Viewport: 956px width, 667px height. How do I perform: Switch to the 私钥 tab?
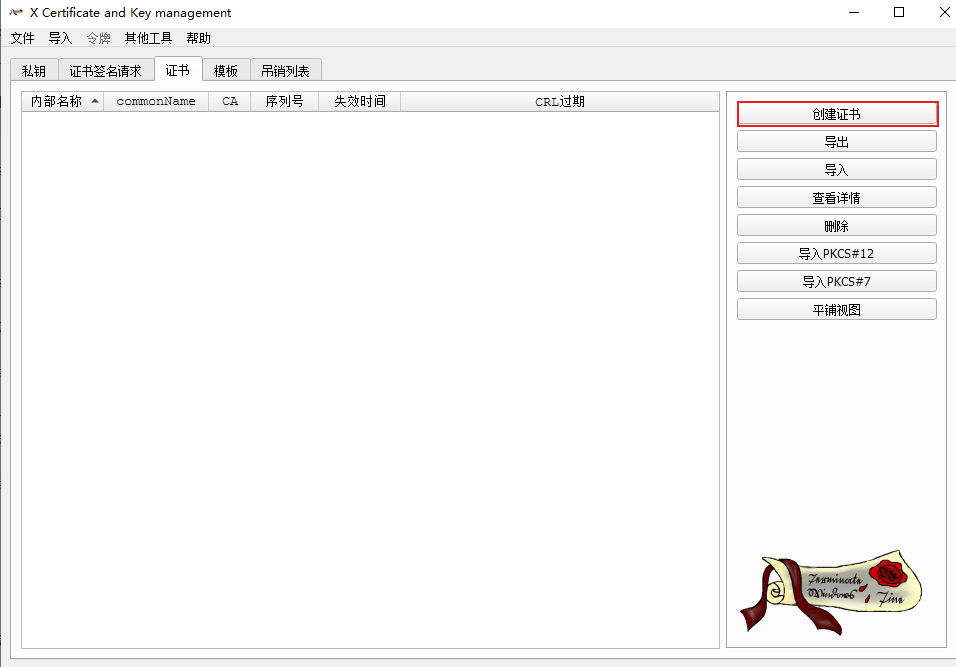point(33,70)
